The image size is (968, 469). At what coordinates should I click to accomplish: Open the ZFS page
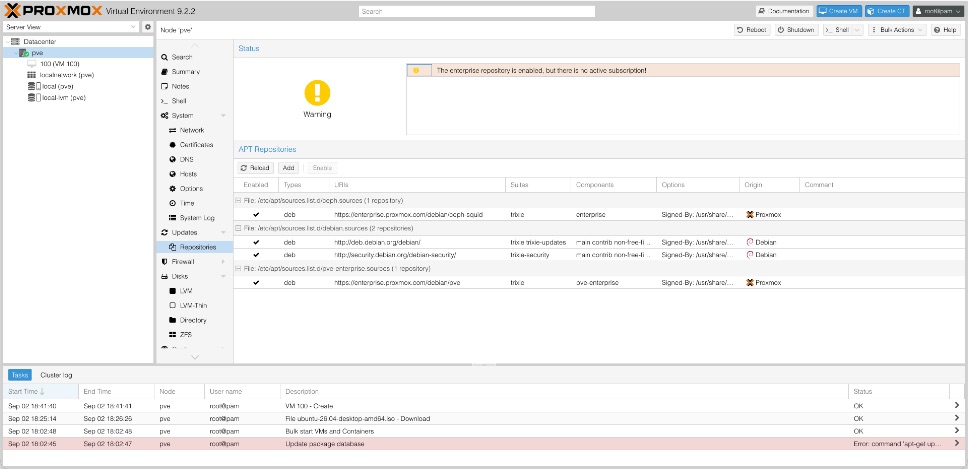(193, 334)
